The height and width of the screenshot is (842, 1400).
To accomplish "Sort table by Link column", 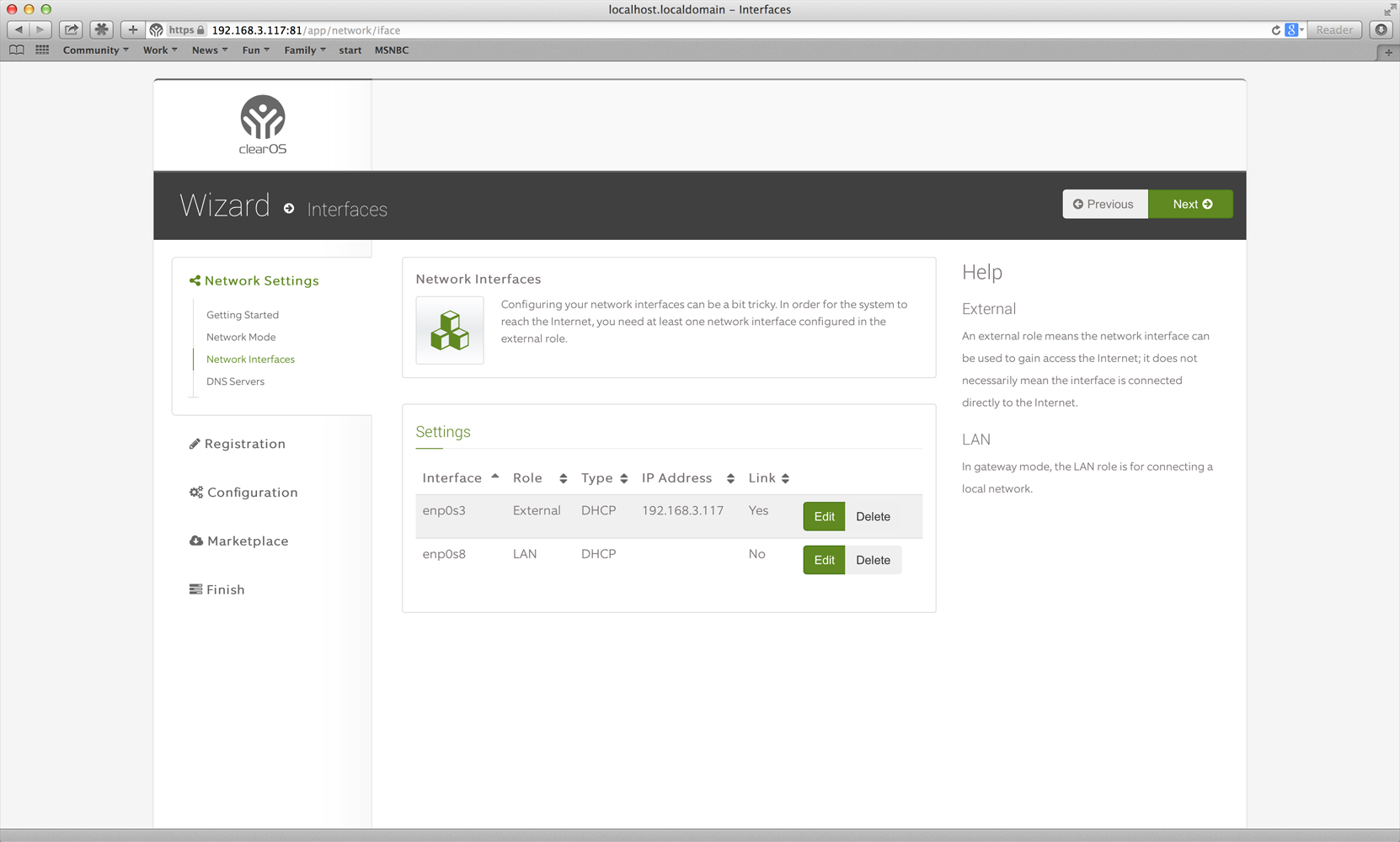I will (768, 477).
